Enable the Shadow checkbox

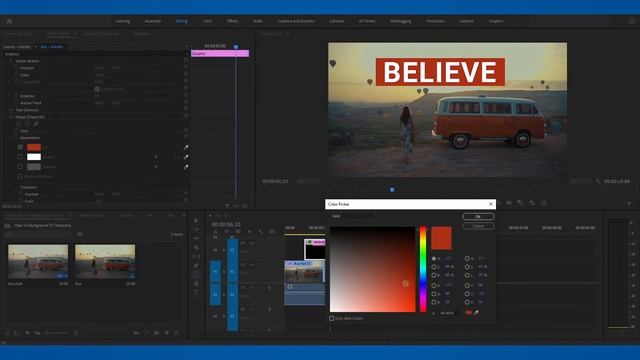coord(20,167)
